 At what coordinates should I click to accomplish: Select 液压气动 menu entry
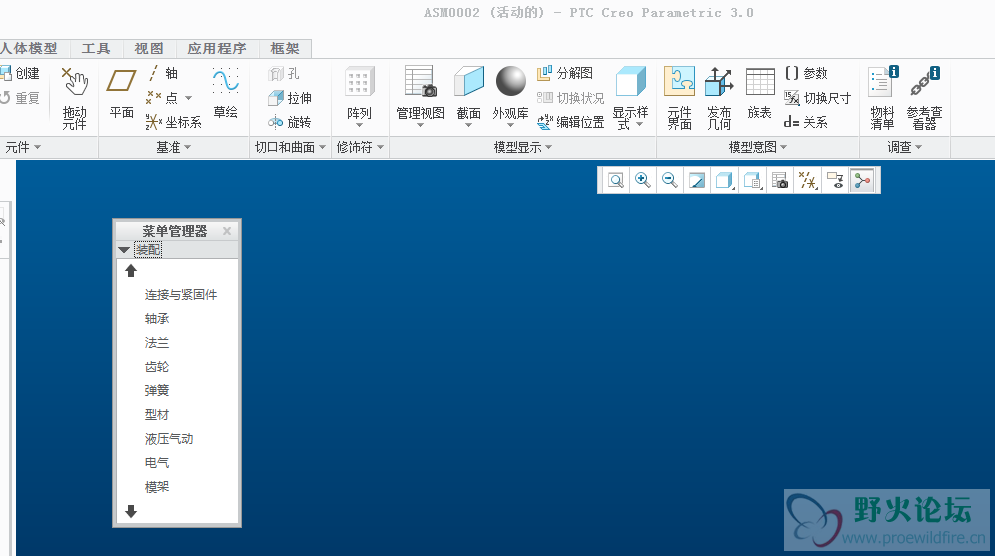(169, 439)
